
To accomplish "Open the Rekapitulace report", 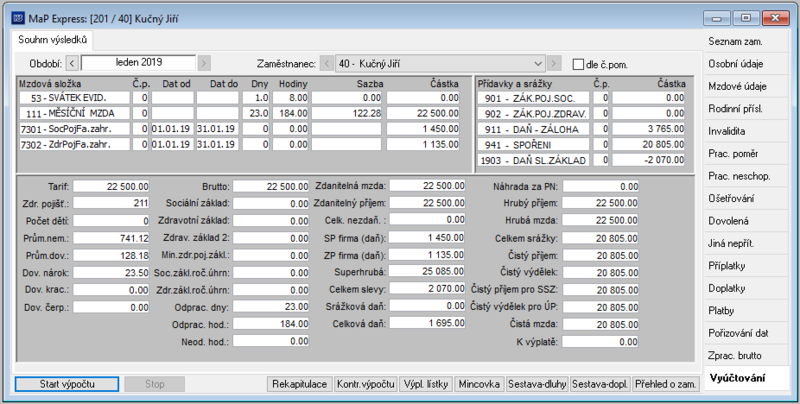I will pos(299,384).
